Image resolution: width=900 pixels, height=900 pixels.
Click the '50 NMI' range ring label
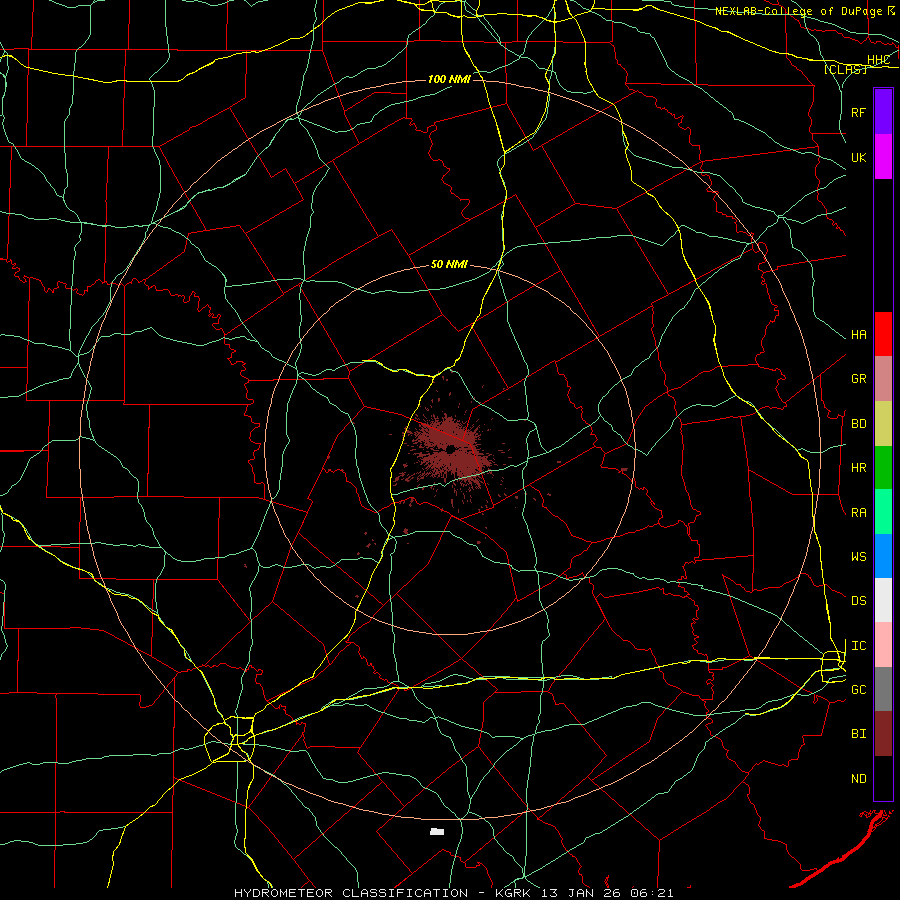click(x=449, y=264)
